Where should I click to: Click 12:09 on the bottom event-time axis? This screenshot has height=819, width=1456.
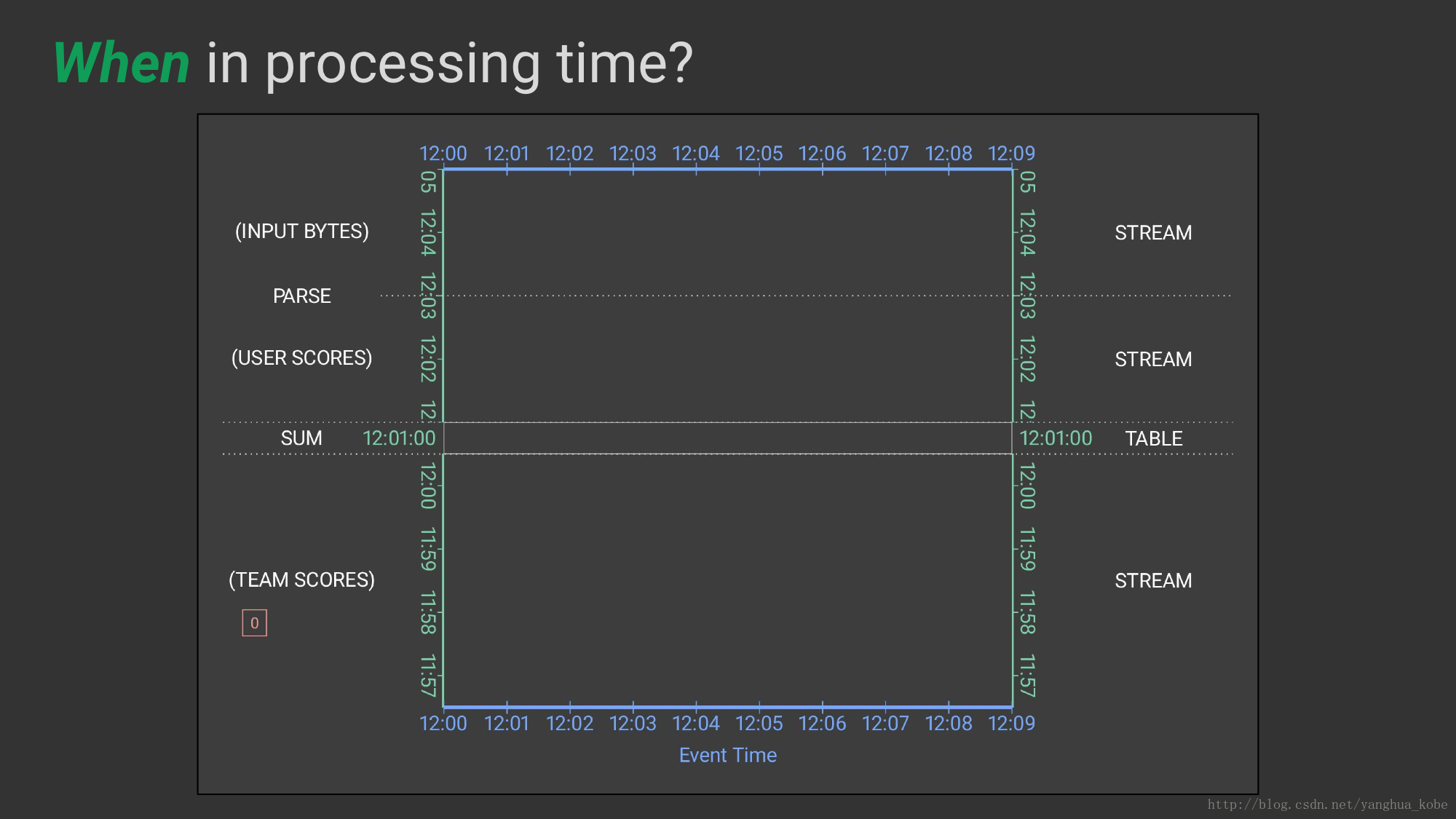1011,724
